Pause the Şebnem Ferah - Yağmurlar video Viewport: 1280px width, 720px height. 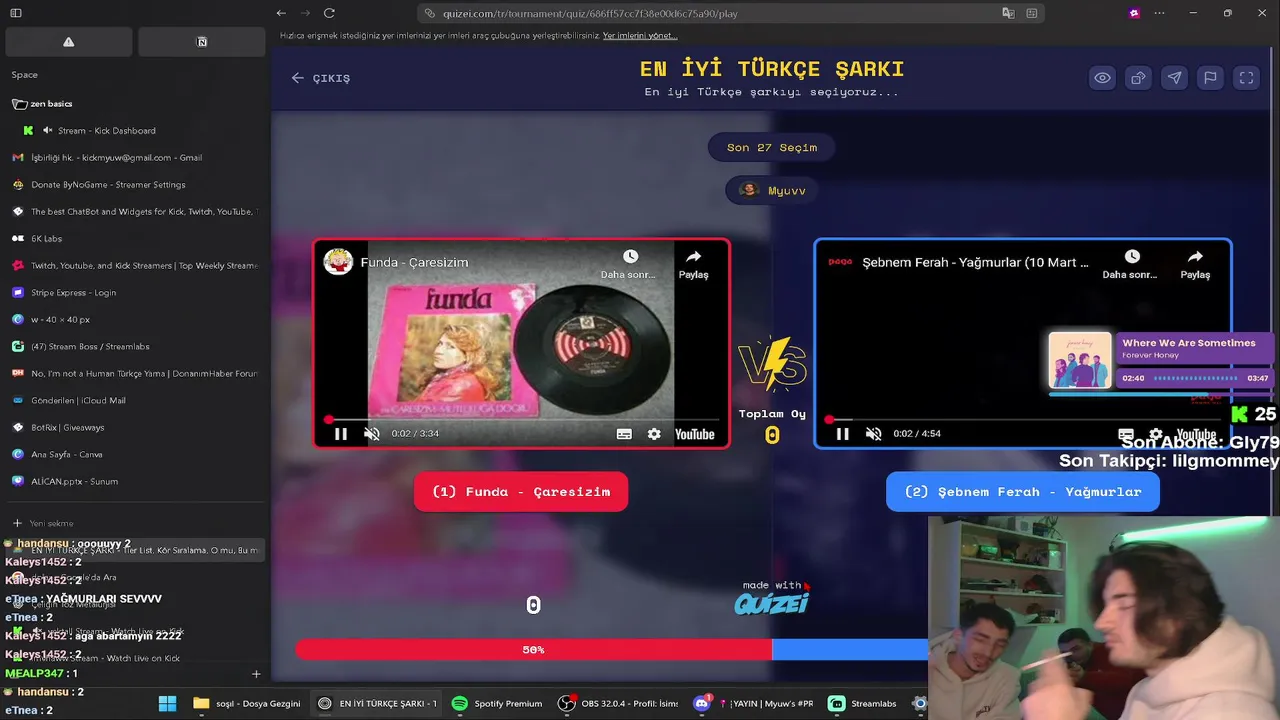point(843,434)
